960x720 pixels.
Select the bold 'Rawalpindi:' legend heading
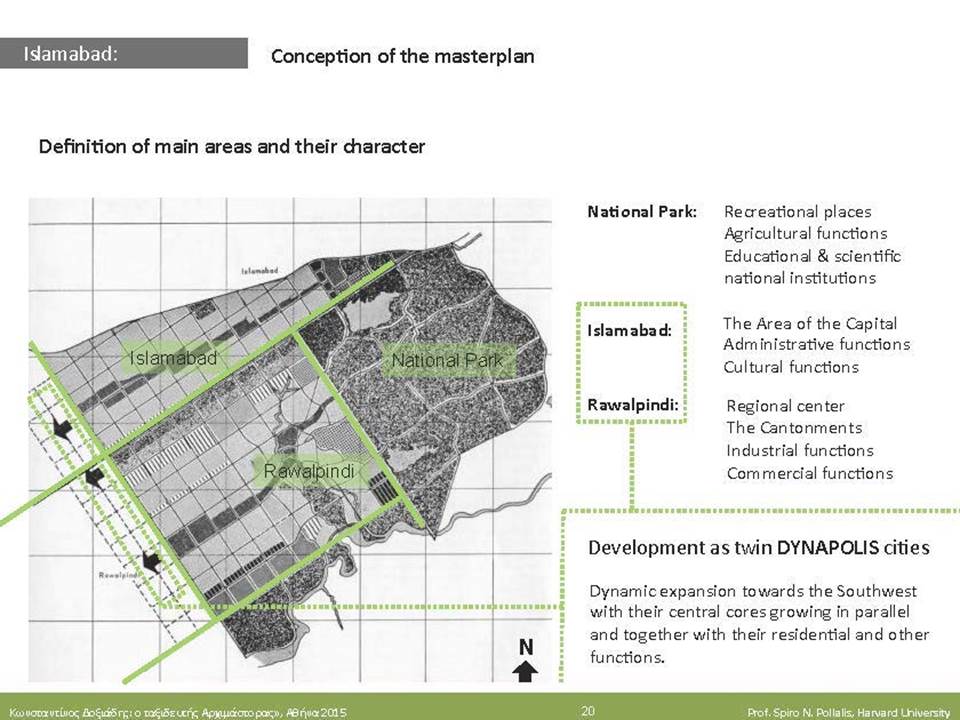[633, 405]
